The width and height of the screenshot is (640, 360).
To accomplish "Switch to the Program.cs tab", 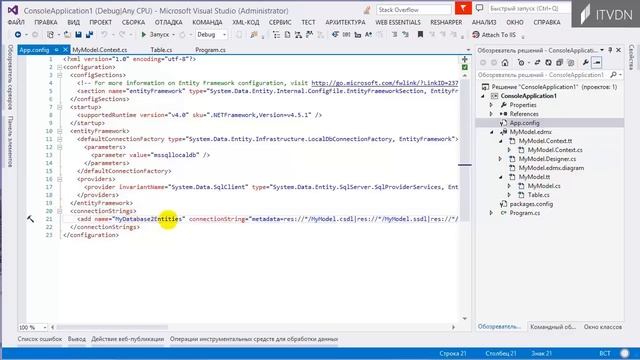I will pyautogui.click(x=210, y=50).
